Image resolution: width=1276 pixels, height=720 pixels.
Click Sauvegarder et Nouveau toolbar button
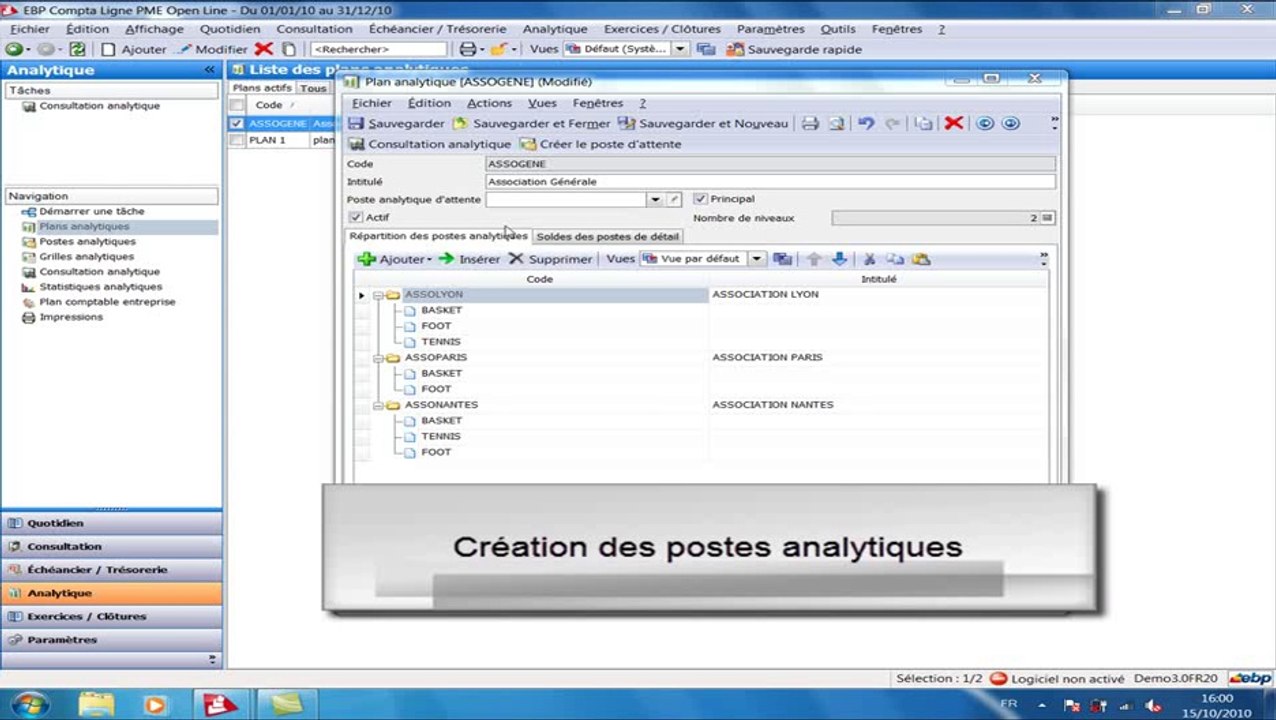(703, 123)
